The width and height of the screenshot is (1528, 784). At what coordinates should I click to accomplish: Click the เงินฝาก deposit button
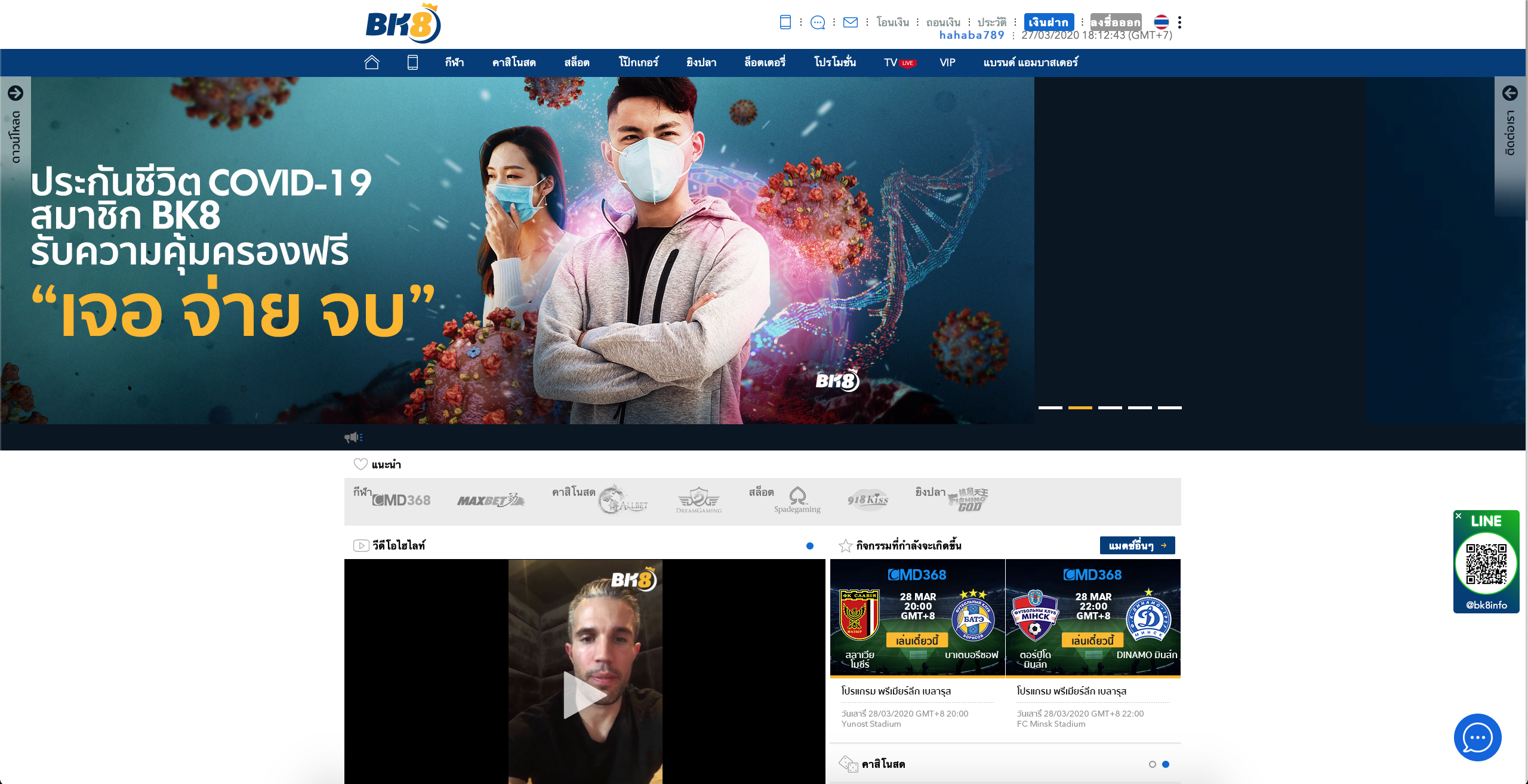pos(1049,21)
